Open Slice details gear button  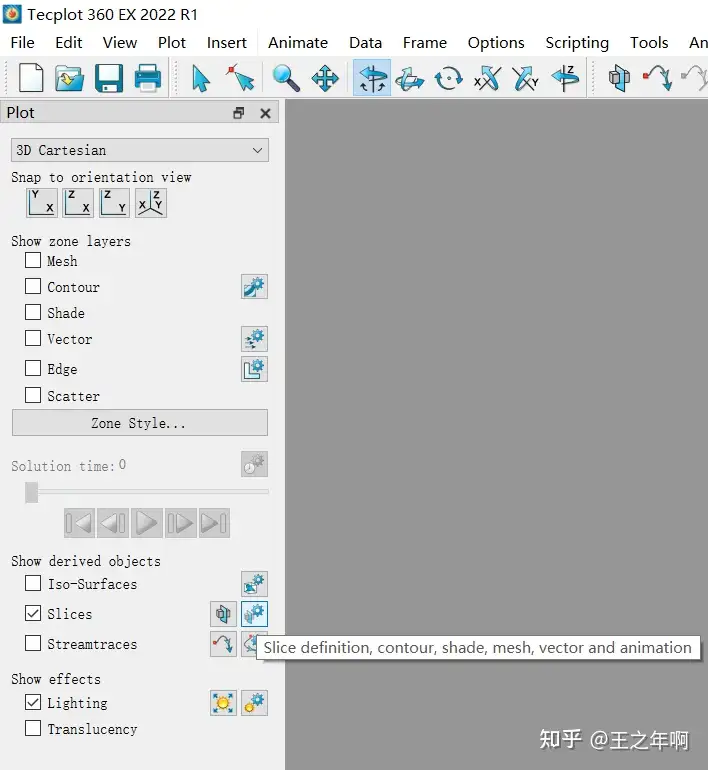(x=254, y=614)
